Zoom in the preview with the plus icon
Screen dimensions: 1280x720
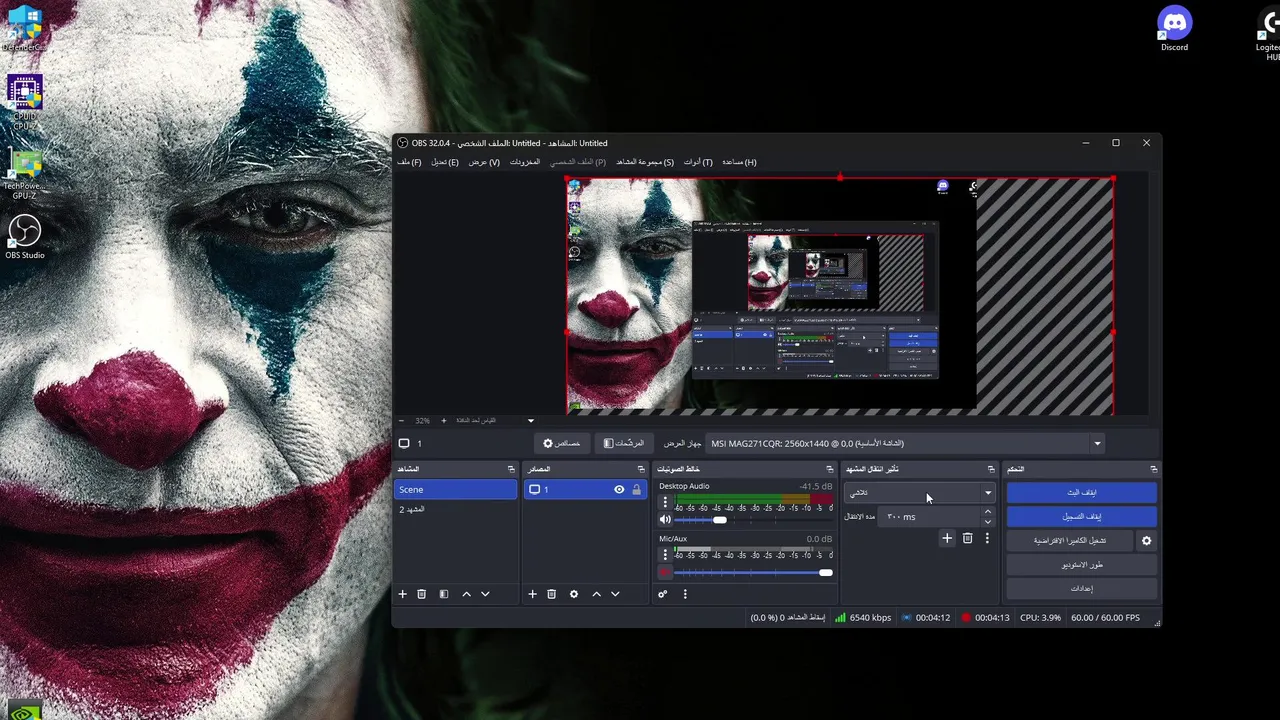[x=444, y=421]
